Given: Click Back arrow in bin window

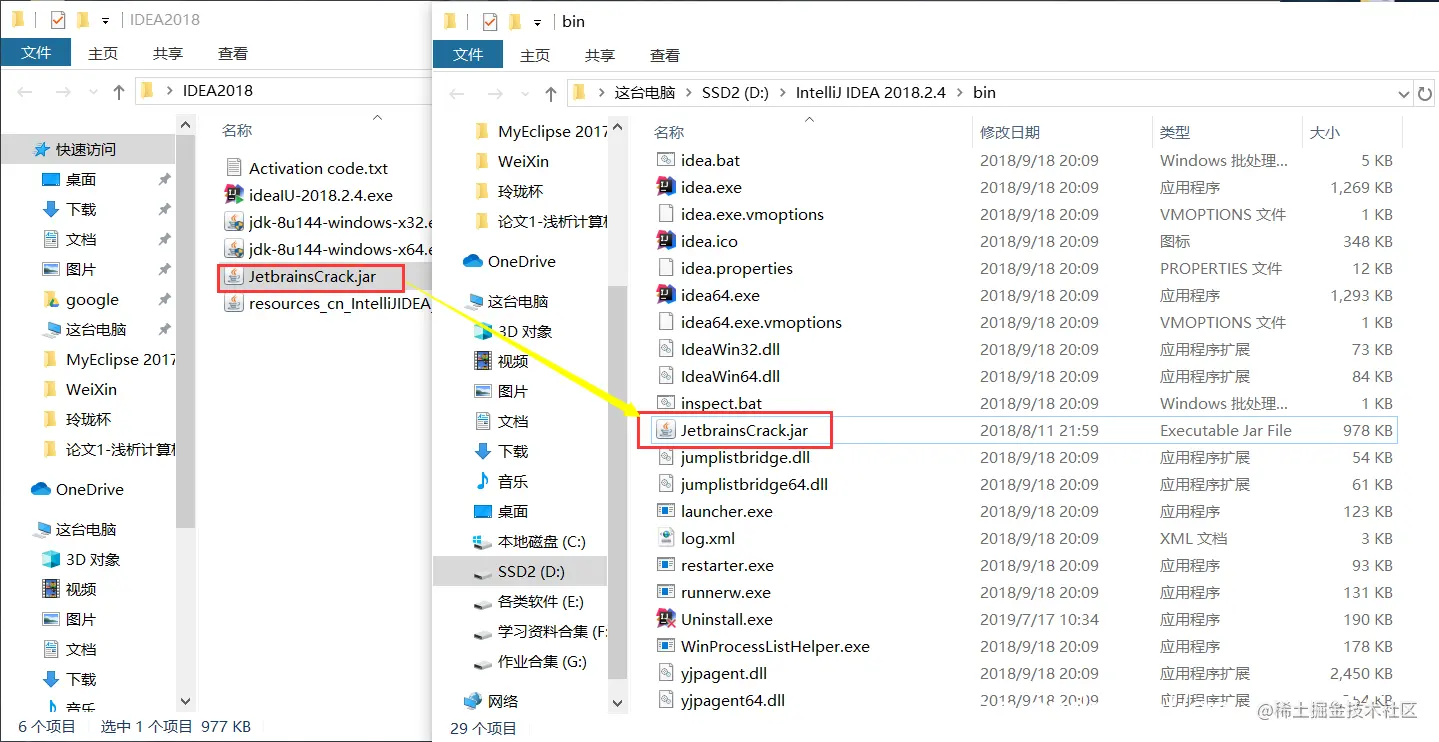Looking at the screenshot, I should pos(457,93).
